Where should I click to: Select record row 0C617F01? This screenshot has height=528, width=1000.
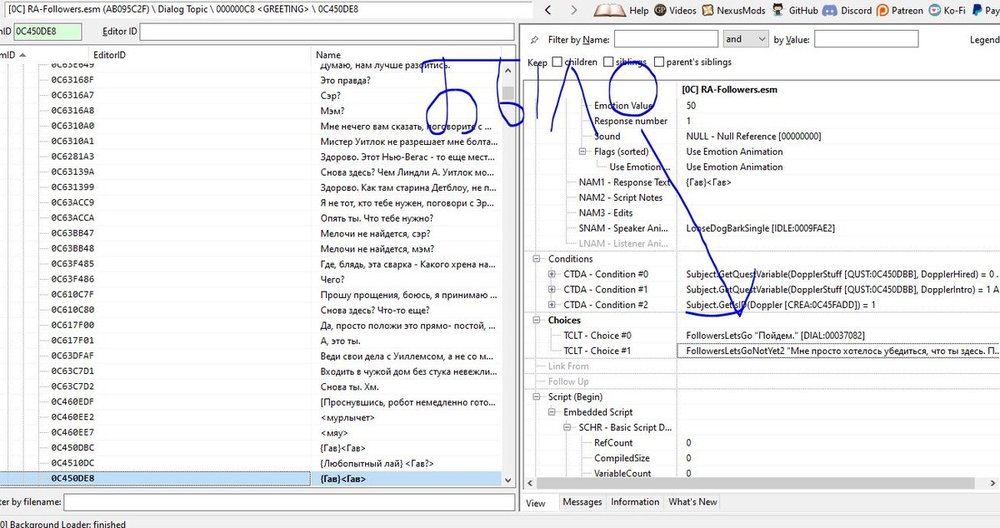(251, 341)
